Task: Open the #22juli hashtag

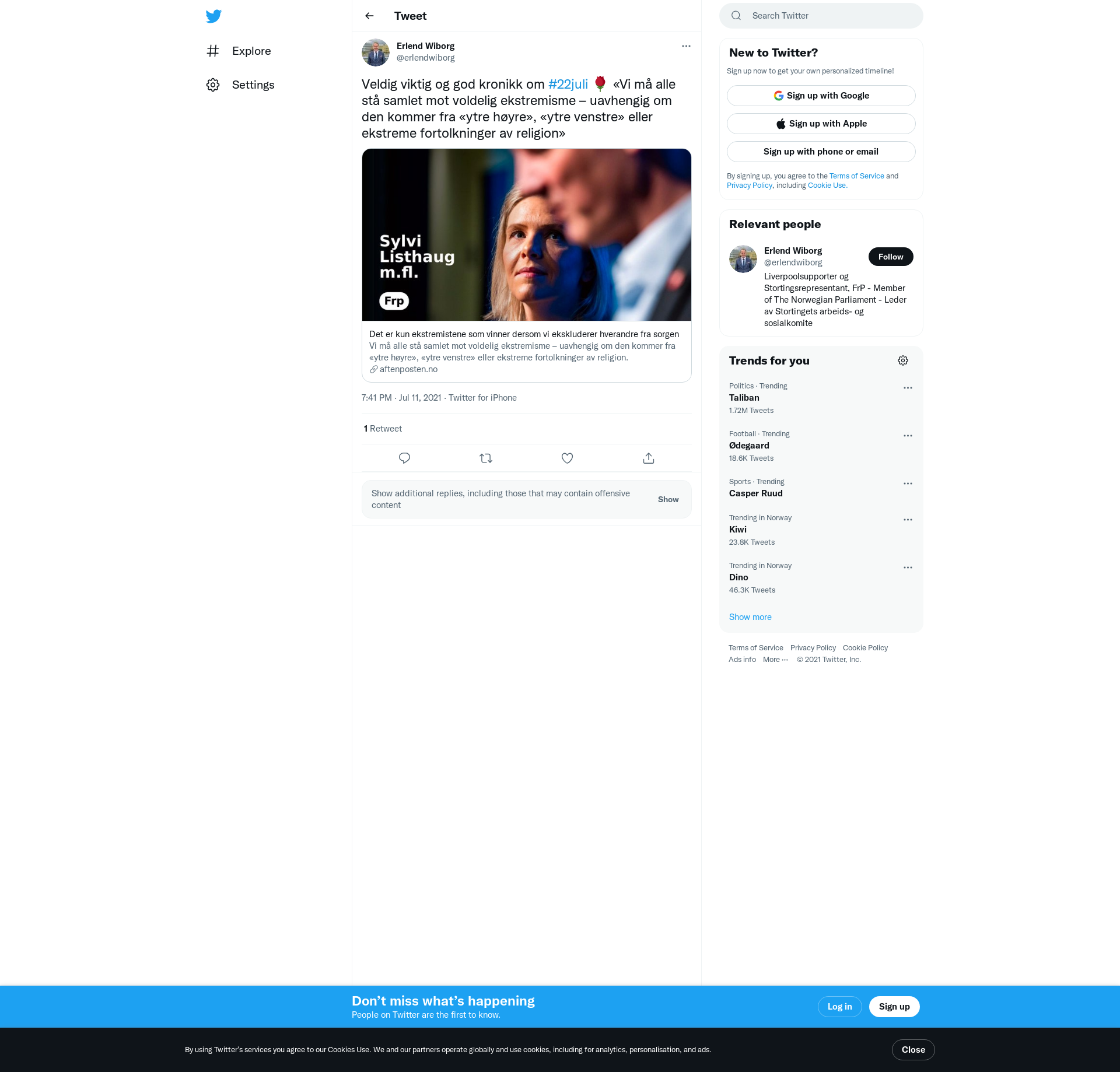Action: (568, 85)
